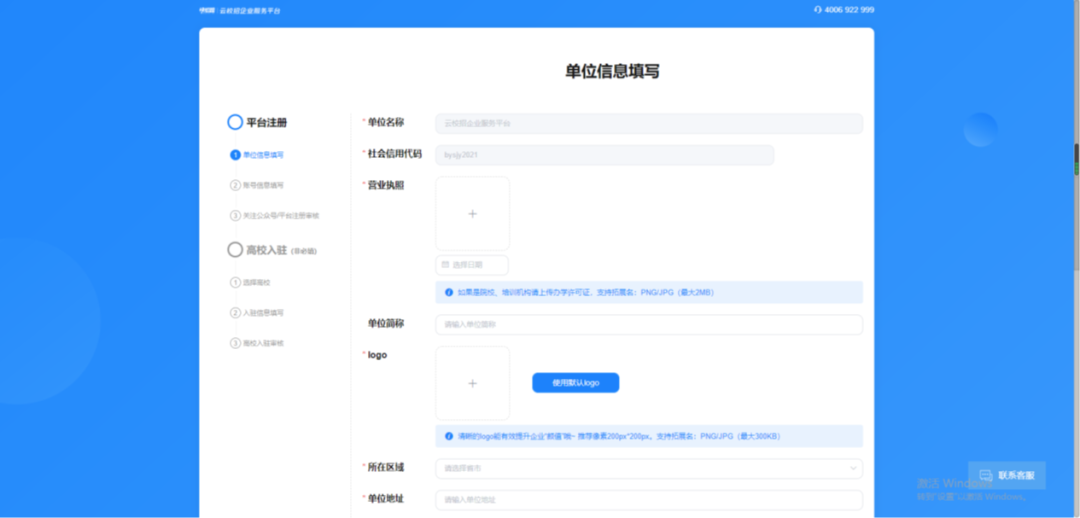Screen dimensions: 1080x518
Task: Click the chat icon on 联系客服
Action: pyautogui.click(x=985, y=475)
